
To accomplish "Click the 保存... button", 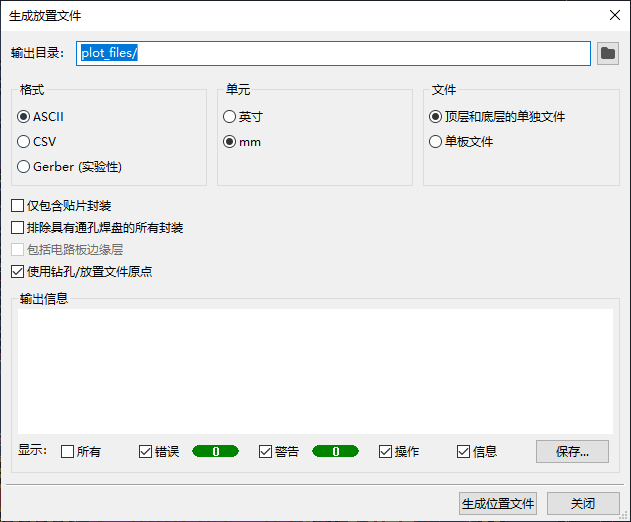I will 572,451.
